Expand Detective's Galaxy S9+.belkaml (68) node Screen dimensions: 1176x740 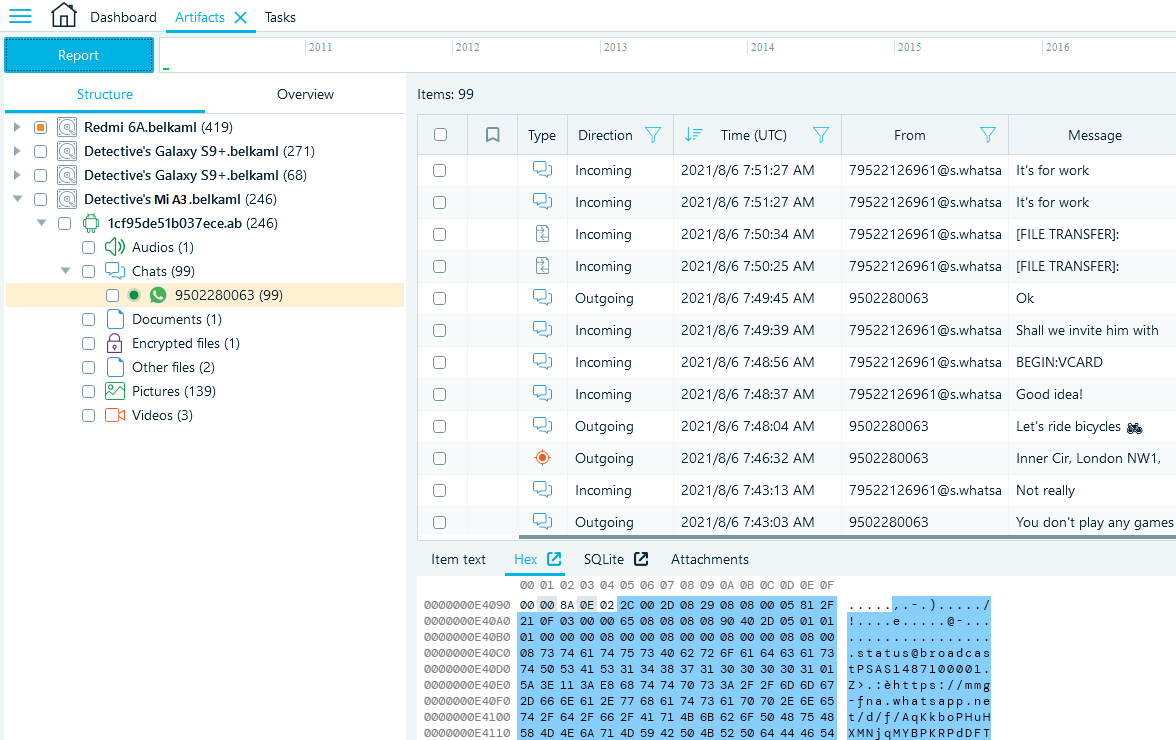(17, 175)
